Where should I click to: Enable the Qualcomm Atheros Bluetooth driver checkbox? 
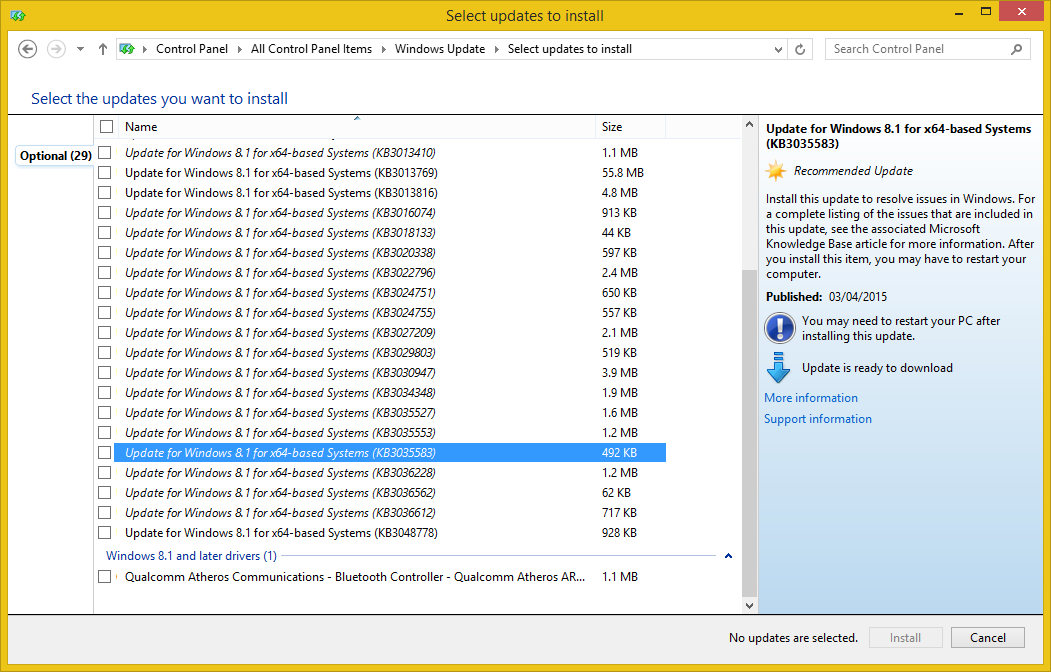[x=105, y=577]
